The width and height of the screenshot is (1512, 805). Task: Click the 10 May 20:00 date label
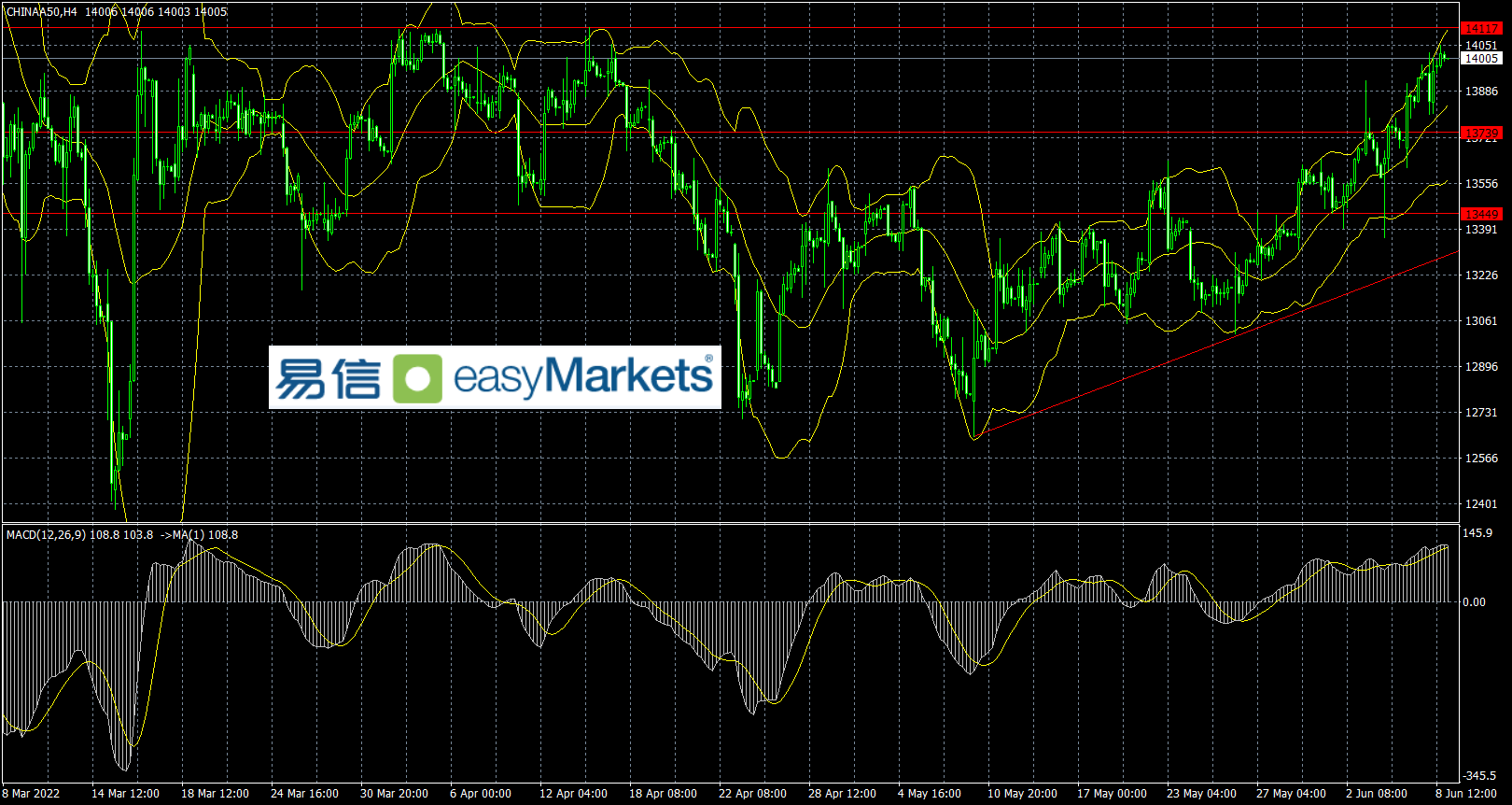(1022, 794)
